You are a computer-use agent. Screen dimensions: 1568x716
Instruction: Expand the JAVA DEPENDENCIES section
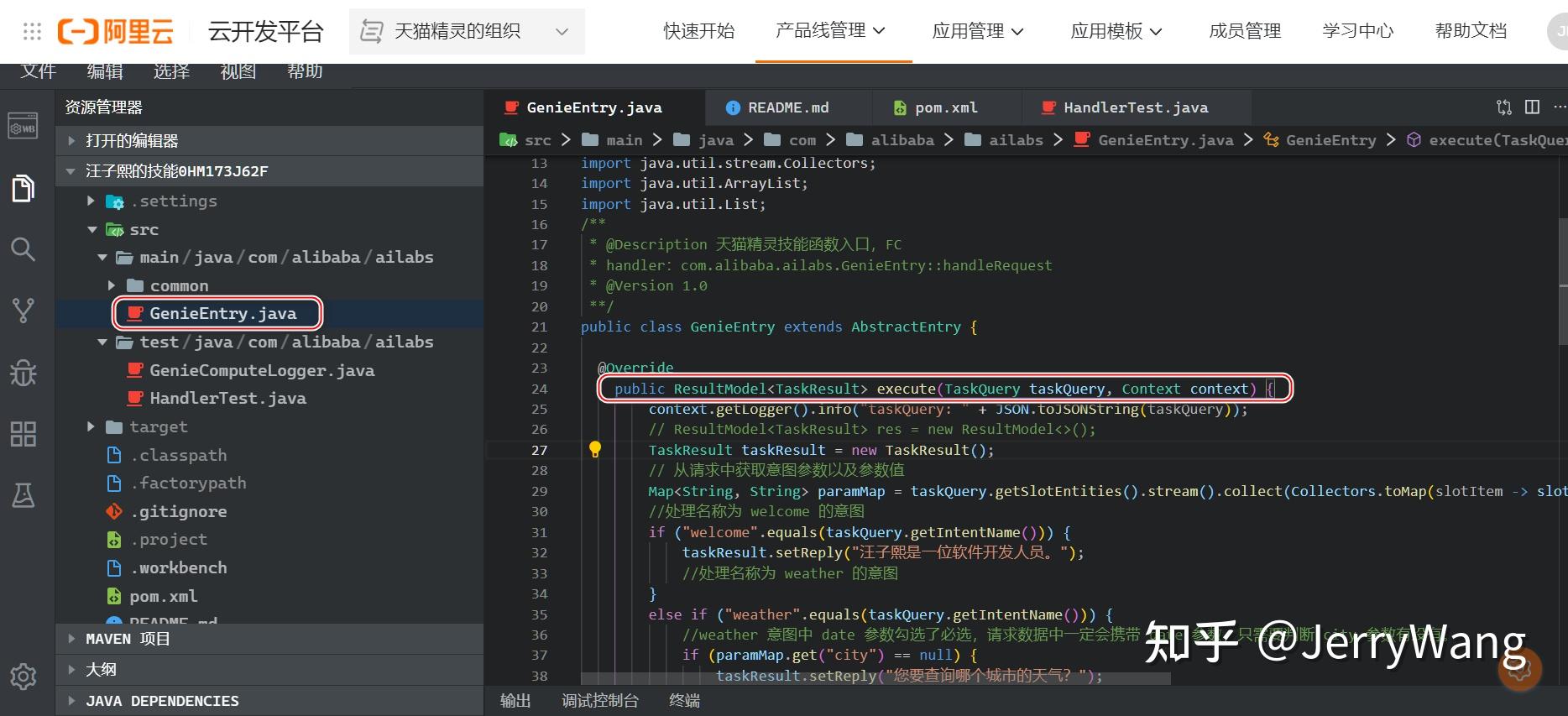point(269,700)
